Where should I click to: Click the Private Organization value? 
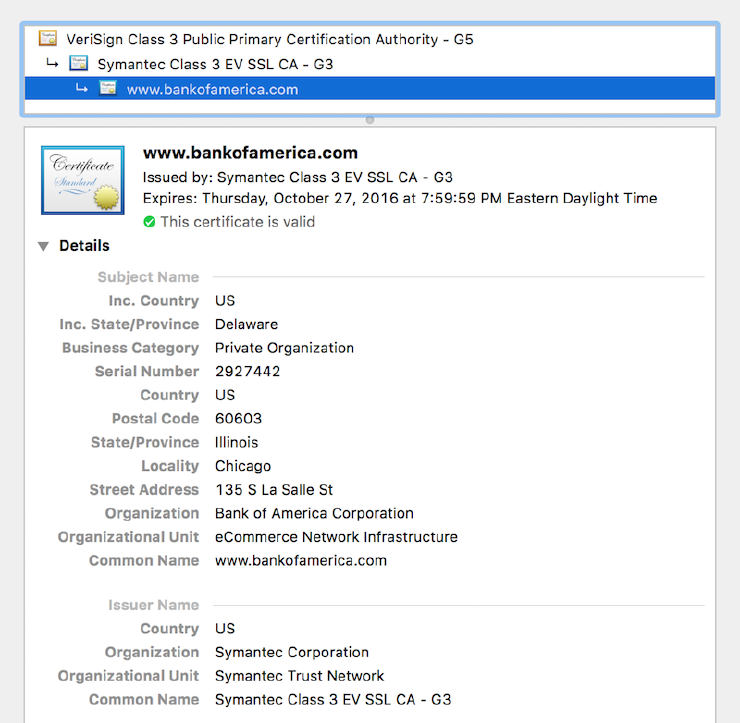[284, 348]
